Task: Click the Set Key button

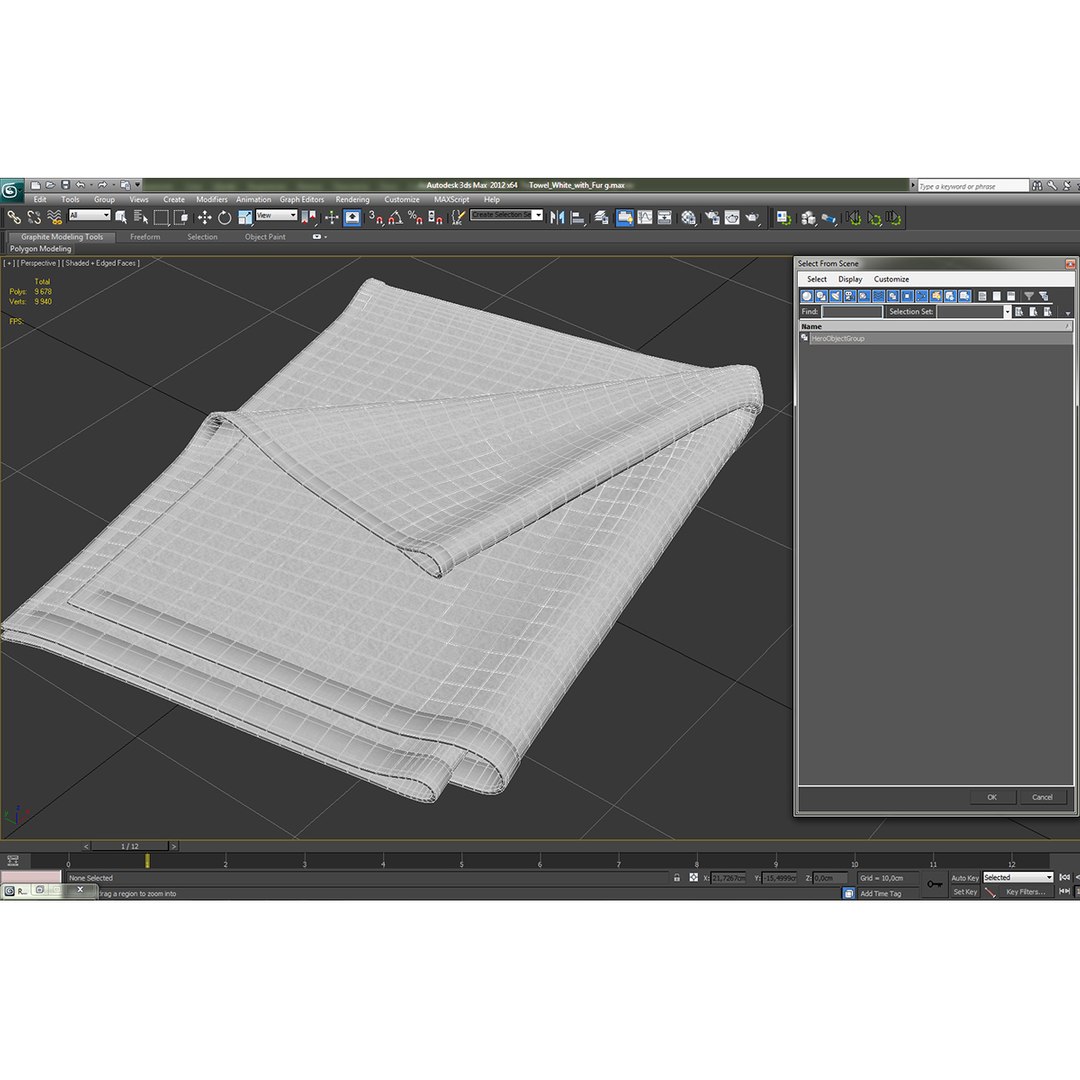Action: (964, 892)
